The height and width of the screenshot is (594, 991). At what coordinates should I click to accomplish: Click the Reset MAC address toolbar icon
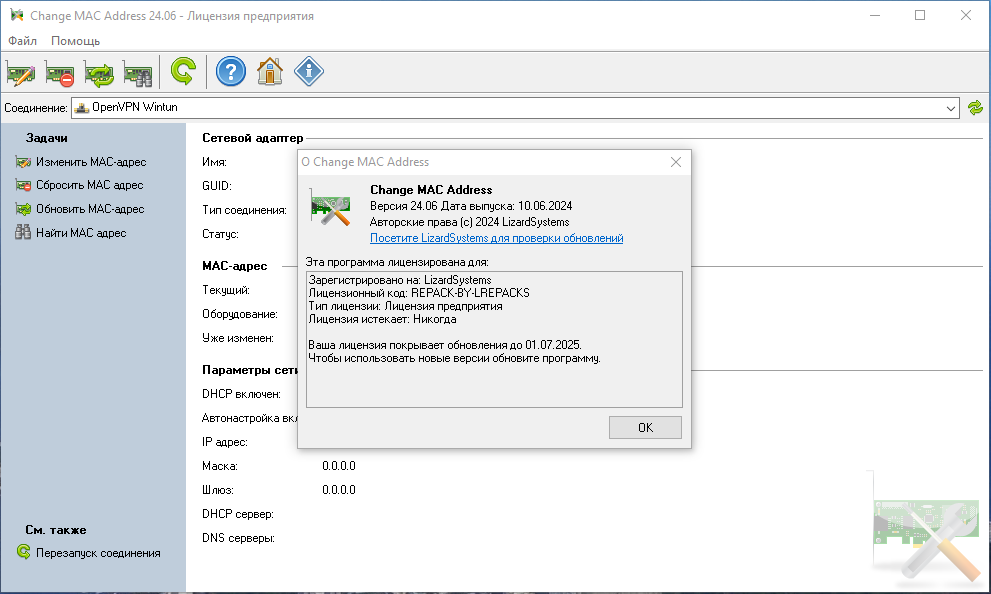pos(59,72)
